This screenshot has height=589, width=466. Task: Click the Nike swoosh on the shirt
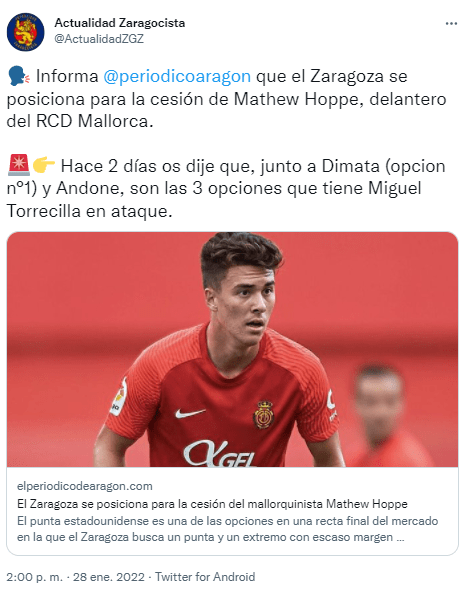coord(190,414)
